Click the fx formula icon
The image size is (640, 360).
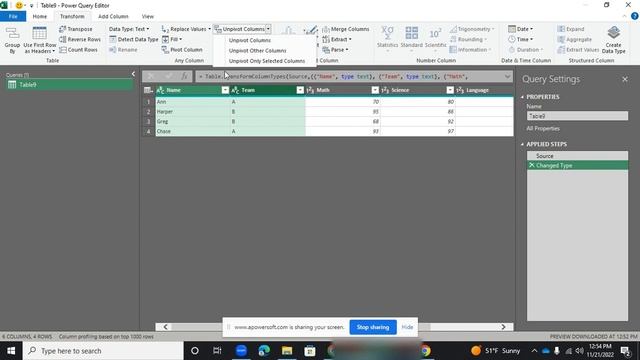184,76
